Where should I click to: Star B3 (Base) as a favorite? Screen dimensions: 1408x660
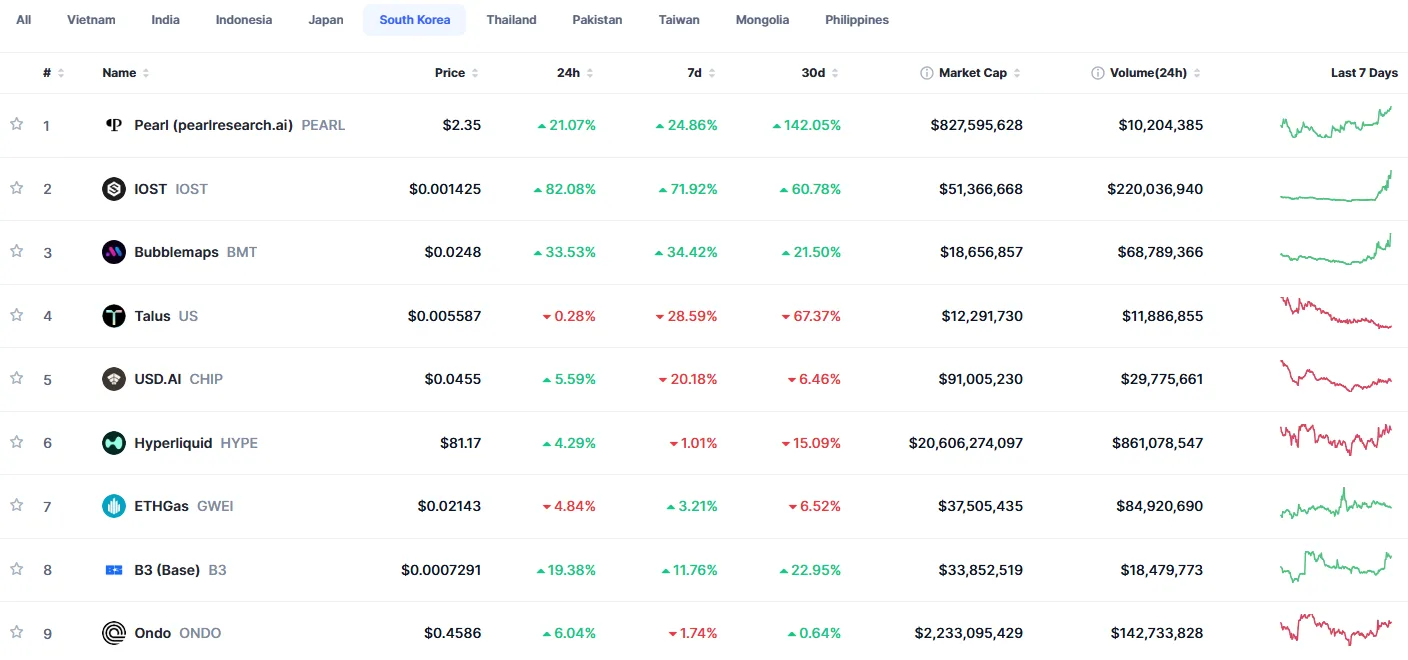coord(16,569)
